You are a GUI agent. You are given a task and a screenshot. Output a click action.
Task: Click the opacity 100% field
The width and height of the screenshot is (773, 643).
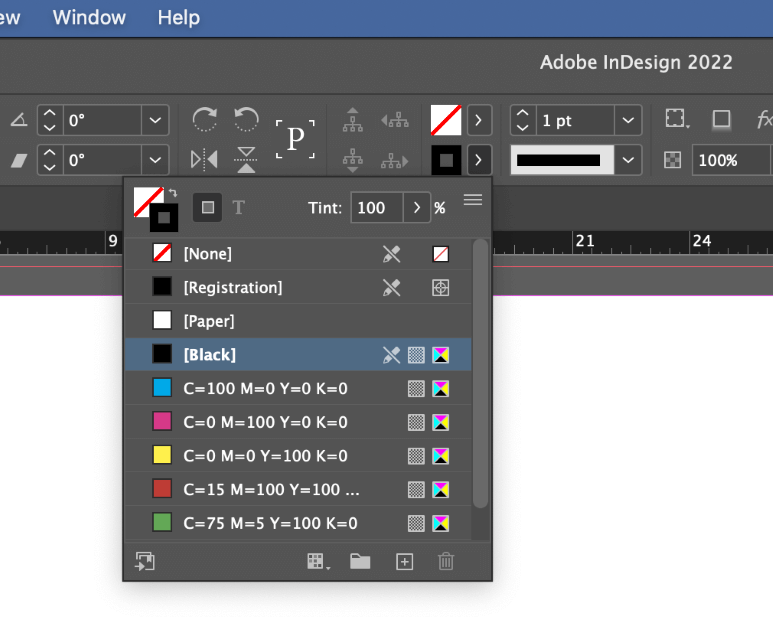(x=731, y=160)
